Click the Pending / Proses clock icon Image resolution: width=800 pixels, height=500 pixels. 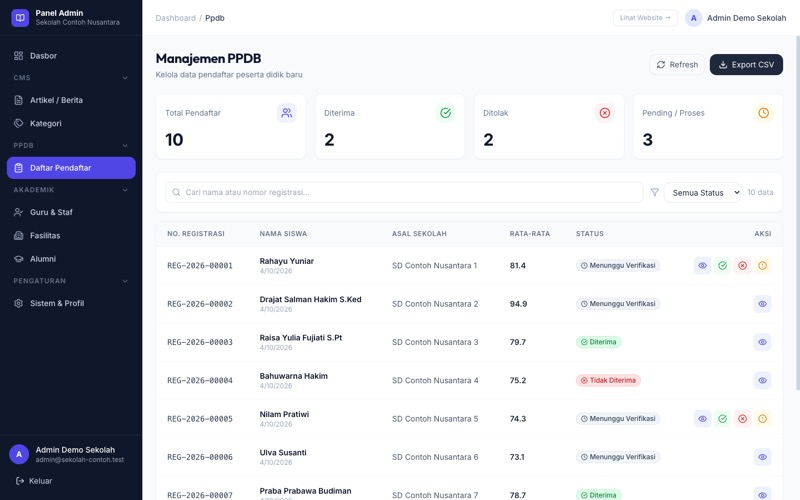click(x=763, y=113)
